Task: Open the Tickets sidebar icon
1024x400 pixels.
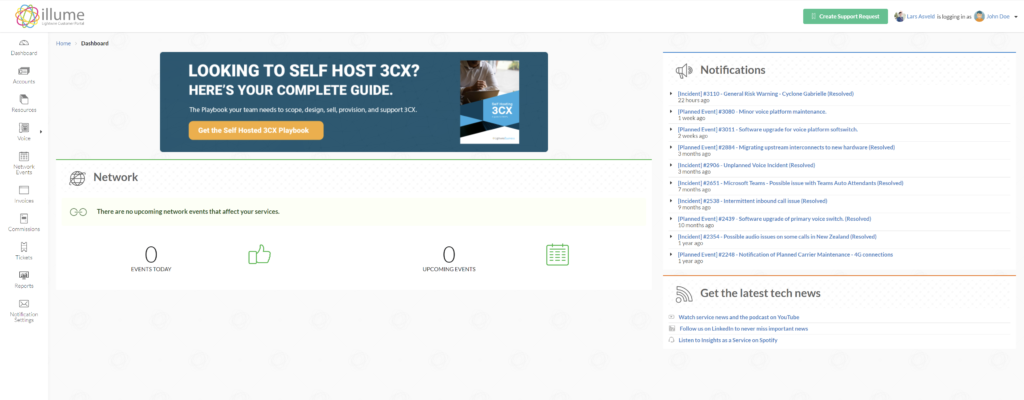Action: click(x=24, y=251)
